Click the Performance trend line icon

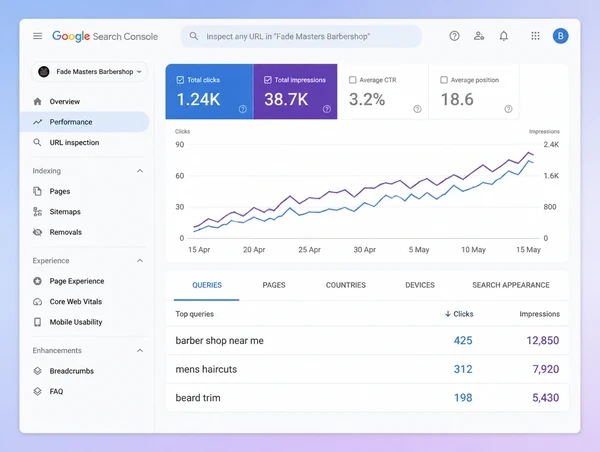38,122
